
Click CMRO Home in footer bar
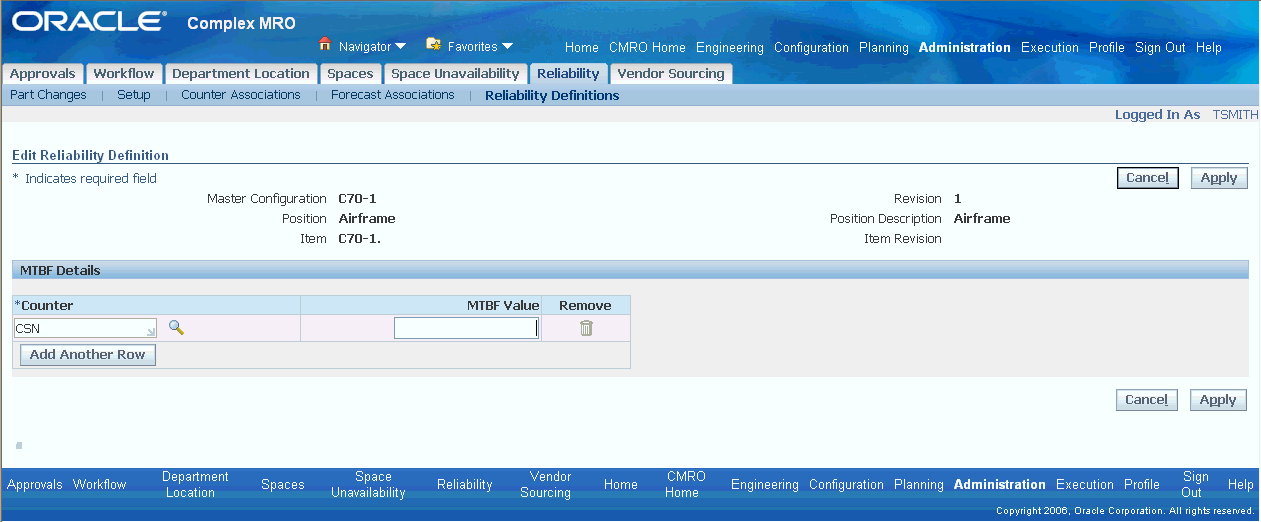(686, 484)
